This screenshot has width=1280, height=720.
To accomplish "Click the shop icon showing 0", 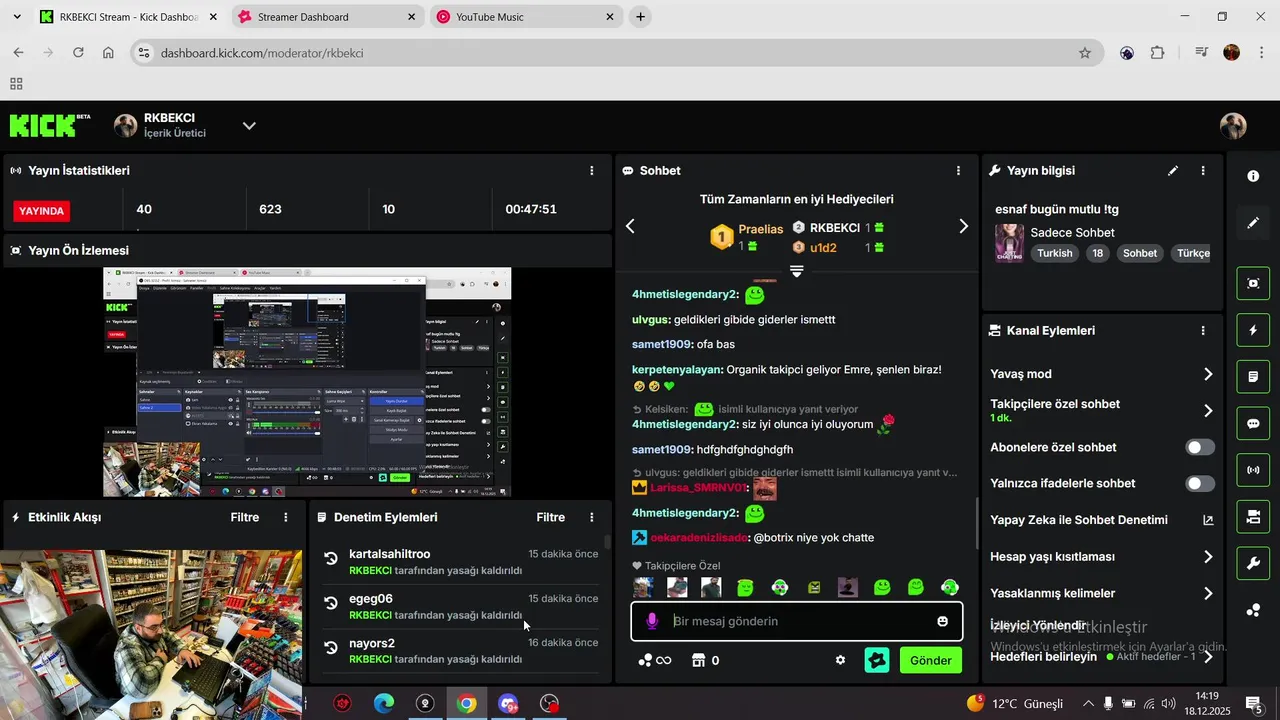I will pos(705,660).
